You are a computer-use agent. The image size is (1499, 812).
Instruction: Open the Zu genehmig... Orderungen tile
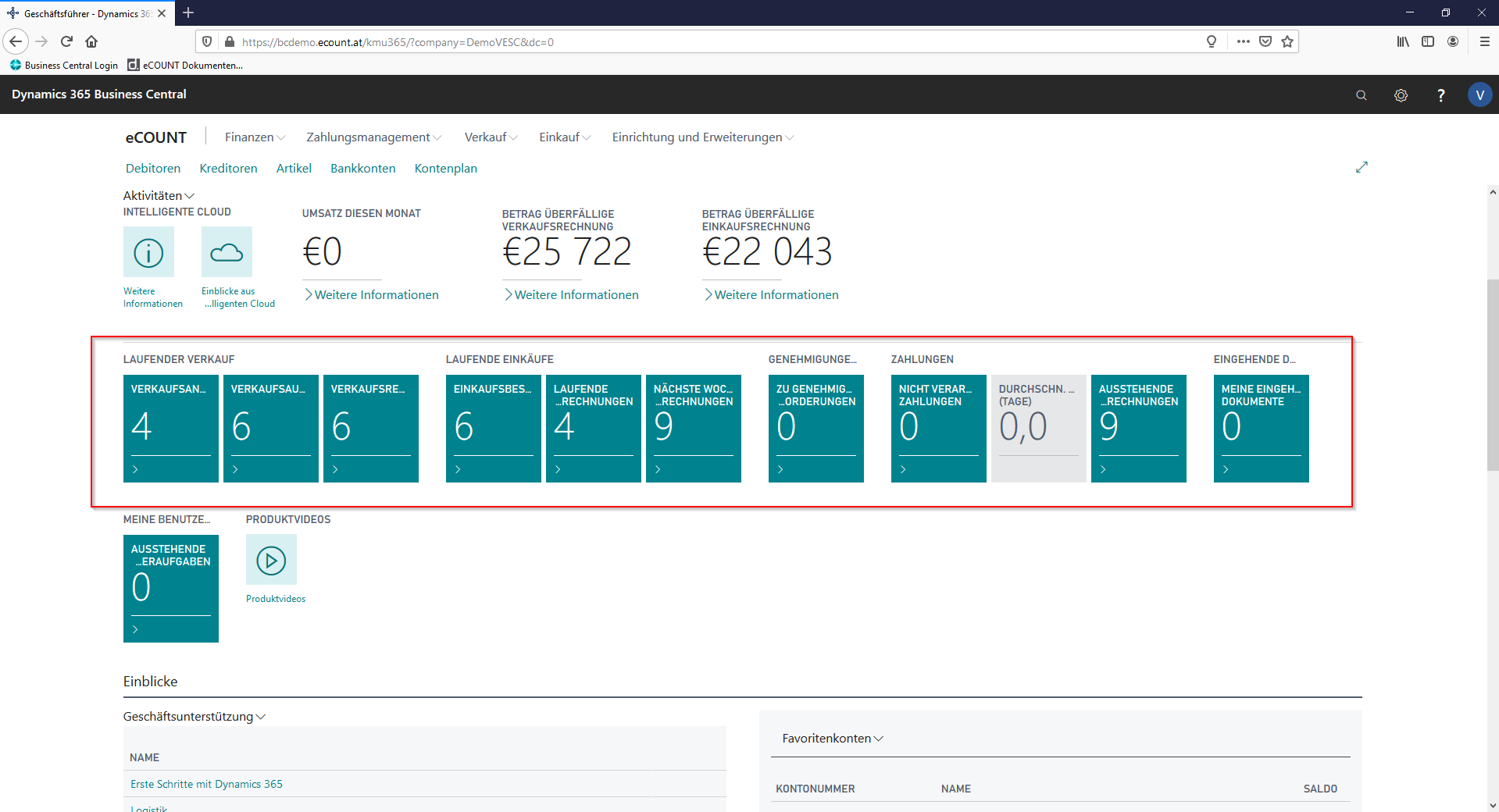[x=816, y=429]
